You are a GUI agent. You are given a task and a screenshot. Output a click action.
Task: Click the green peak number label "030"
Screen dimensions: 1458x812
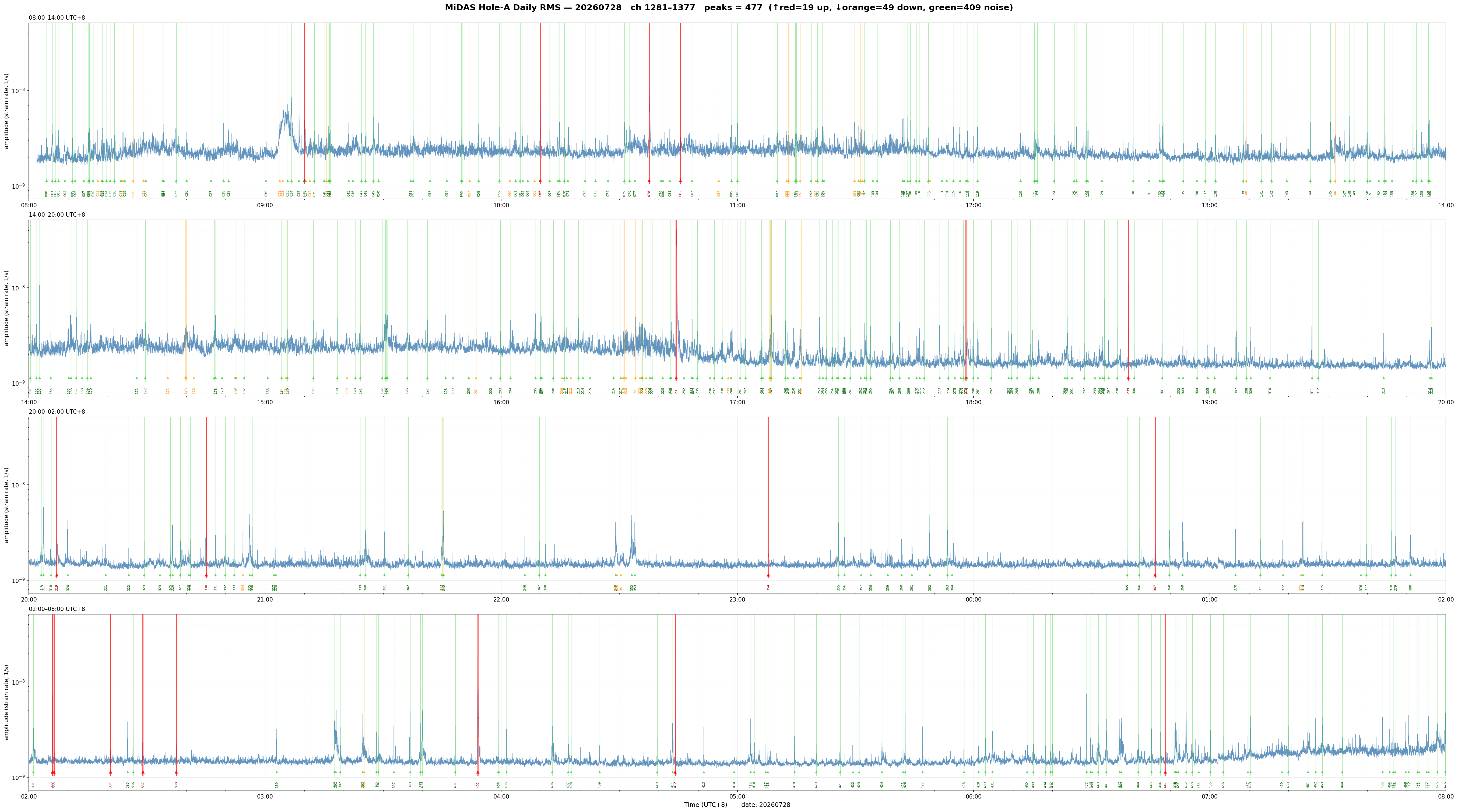tap(266, 194)
